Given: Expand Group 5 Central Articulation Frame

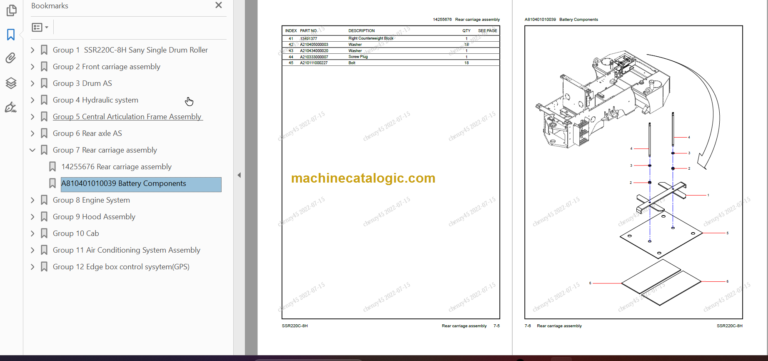Looking at the screenshot, I should 32,117.
